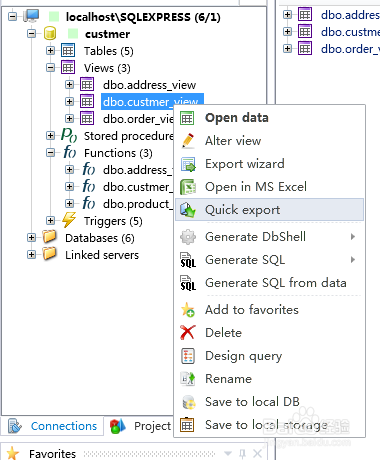
Task: Click the Export wizard icon
Action: click(188, 164)
